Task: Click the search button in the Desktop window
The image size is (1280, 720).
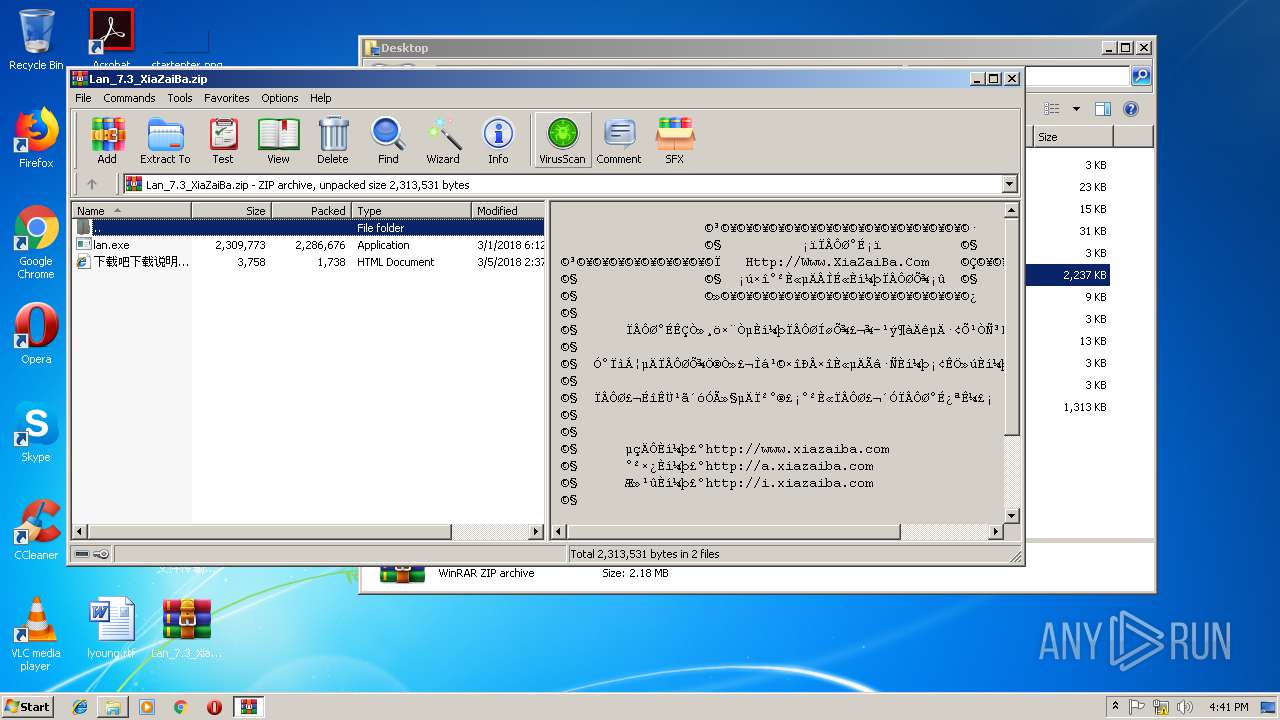Action: click(x=1140, y=77)
